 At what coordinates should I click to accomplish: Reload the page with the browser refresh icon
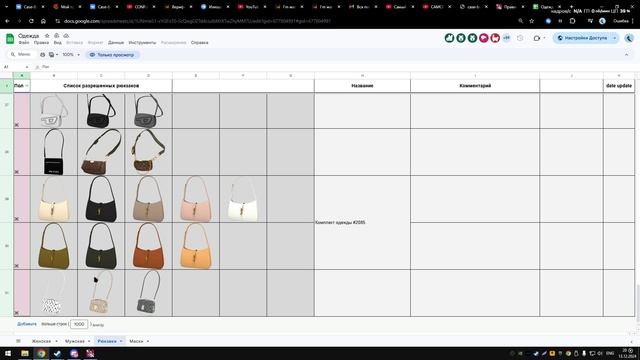point(31,21)
